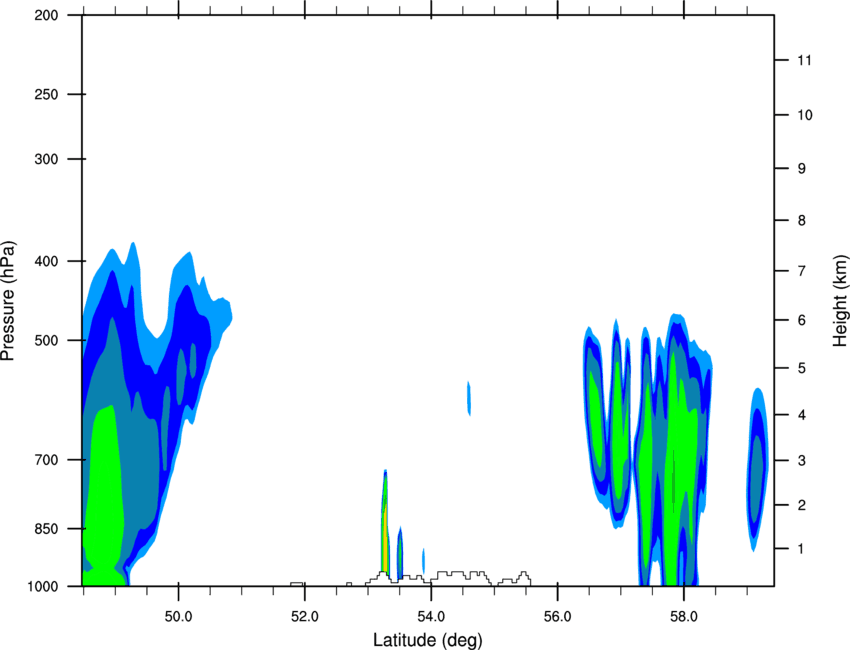Click the 'Latitude (deg)' axis title
The image size is (850, 650).
[x=428, y=640]
